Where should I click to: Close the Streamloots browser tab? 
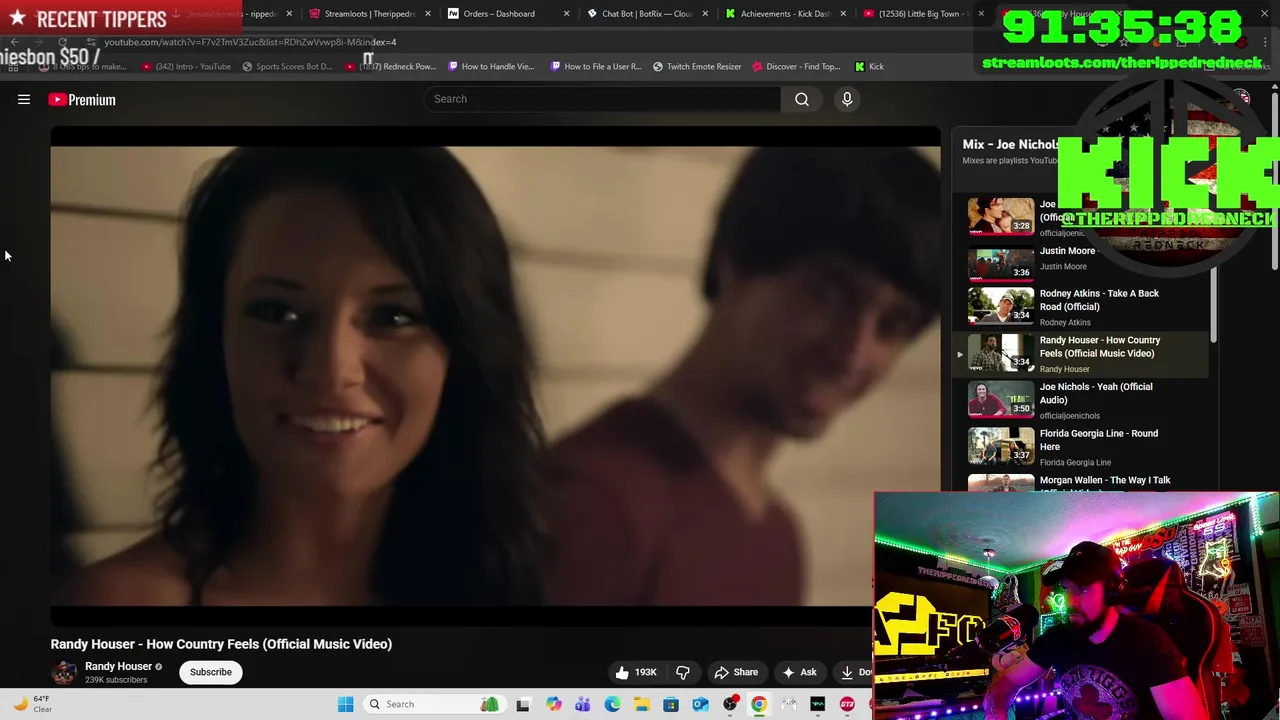tap(427, 14)
